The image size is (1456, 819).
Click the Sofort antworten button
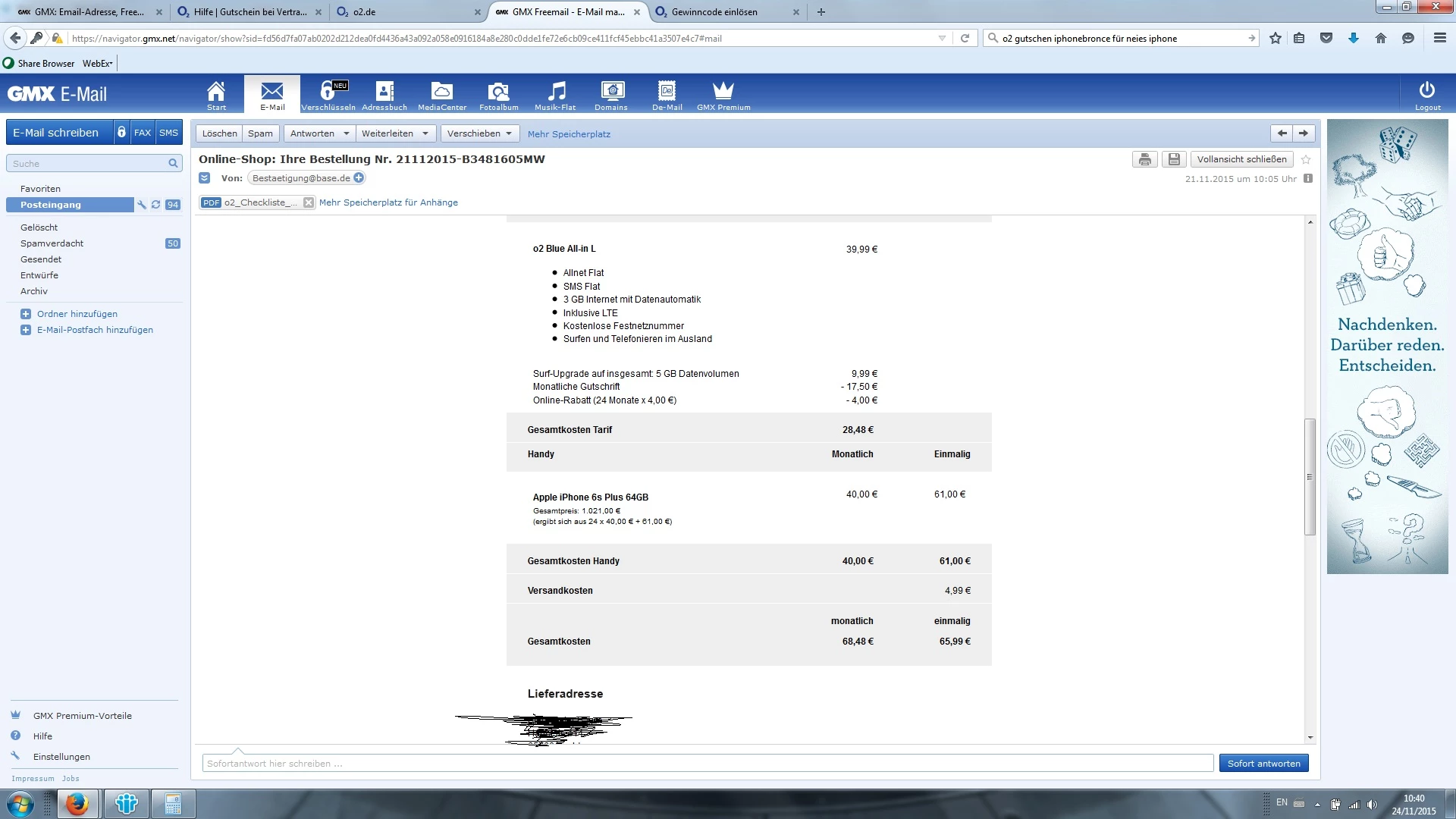pyautogui.click(x=1263, y=764)
